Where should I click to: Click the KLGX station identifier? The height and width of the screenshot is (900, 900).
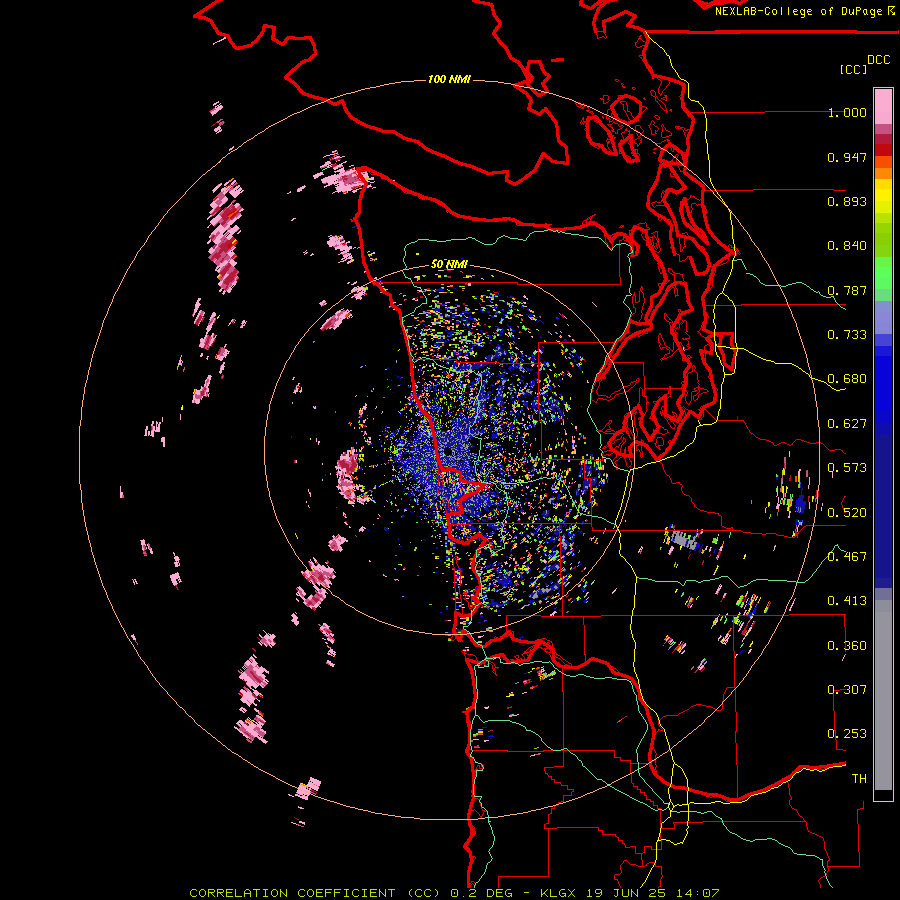coord(558,893)
